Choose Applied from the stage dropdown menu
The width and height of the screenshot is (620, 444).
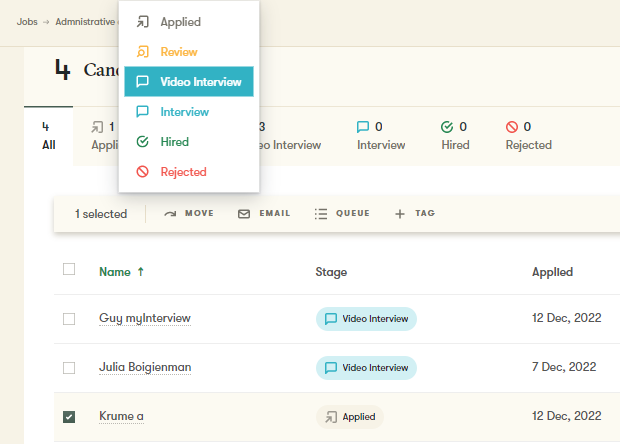coord(180,21)
